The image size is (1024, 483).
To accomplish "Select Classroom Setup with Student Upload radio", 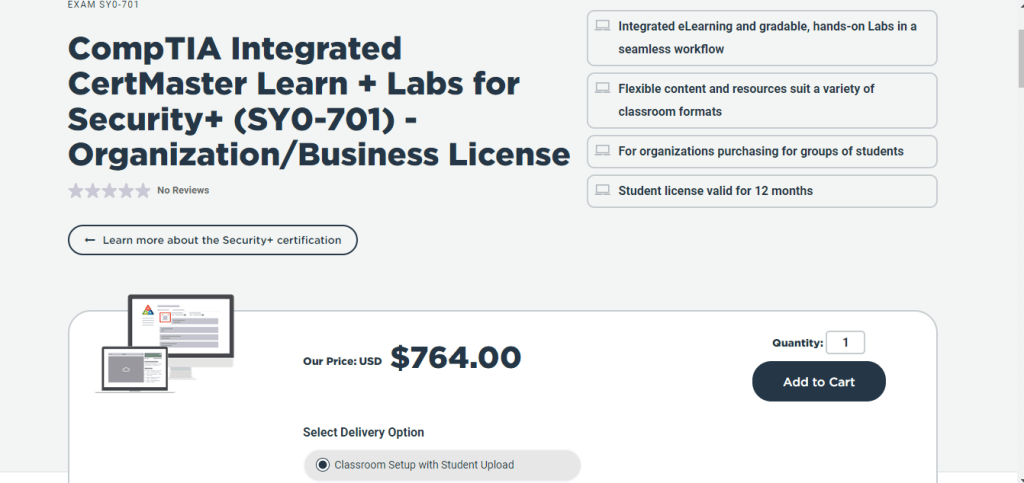I will pyautogui.click(x=322, y=465).
